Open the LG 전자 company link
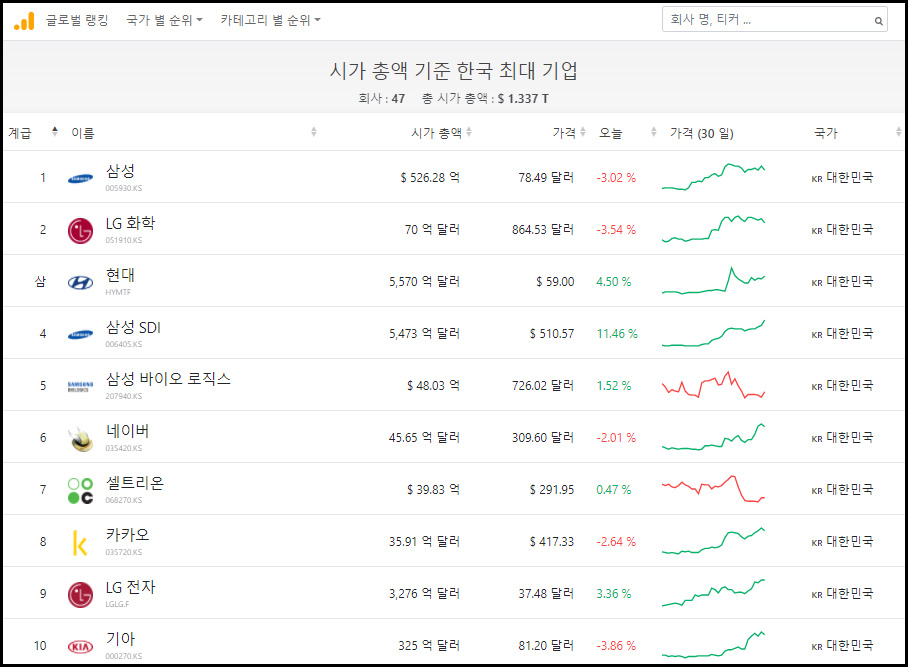Screen dimensions: 908x667 (130, 587)
